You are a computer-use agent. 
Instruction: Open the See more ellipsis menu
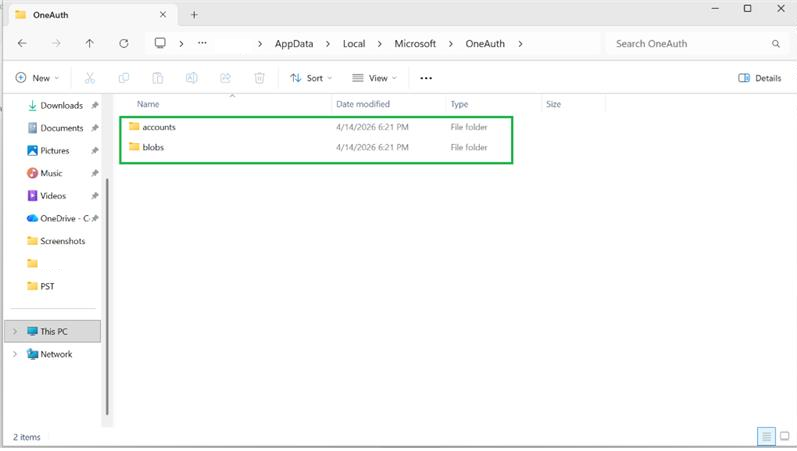(x=426, y=78)
